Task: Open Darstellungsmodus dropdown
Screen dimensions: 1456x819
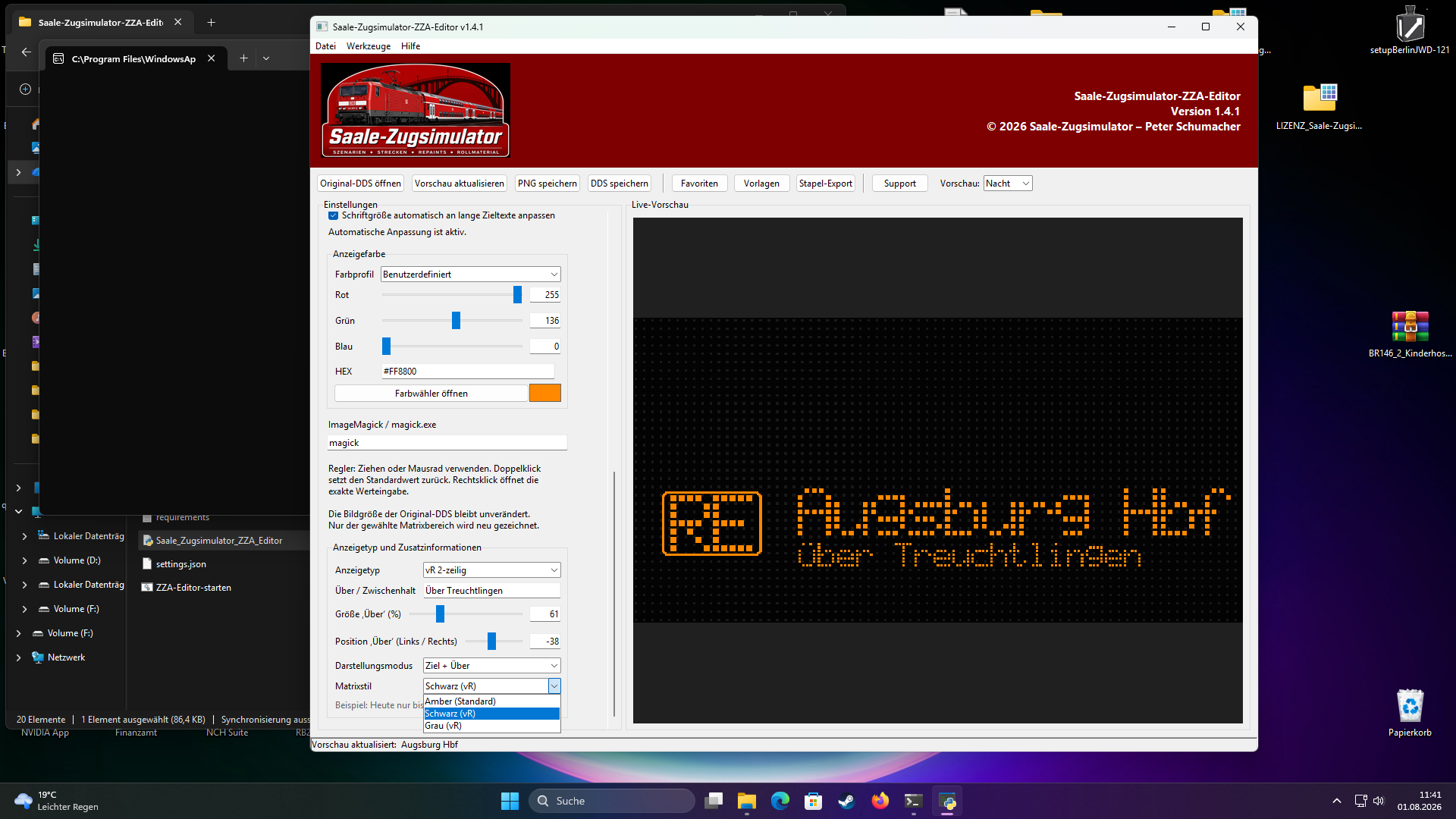Action: pyautogui.click(x=491, y=666)
